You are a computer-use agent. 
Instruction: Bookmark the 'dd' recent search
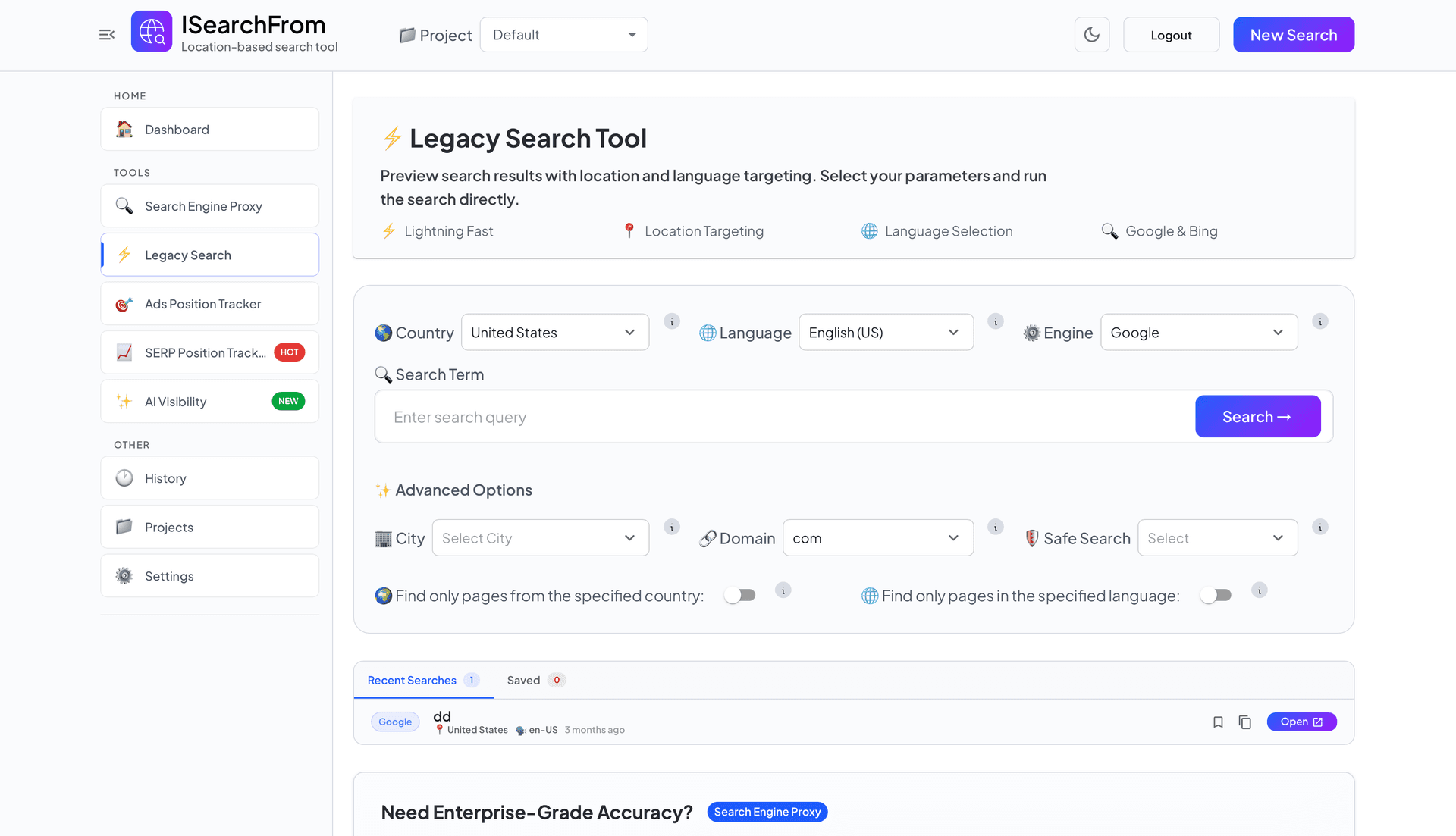(x=1218, y=722)
